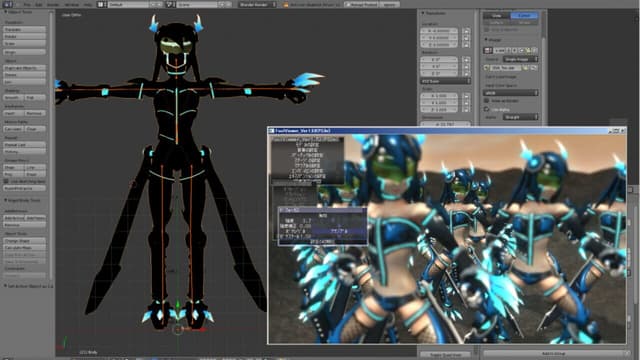Toggle the Rotation Z lock icon
The height and width of the screenshot is (360, 640).
pos(466,73)
